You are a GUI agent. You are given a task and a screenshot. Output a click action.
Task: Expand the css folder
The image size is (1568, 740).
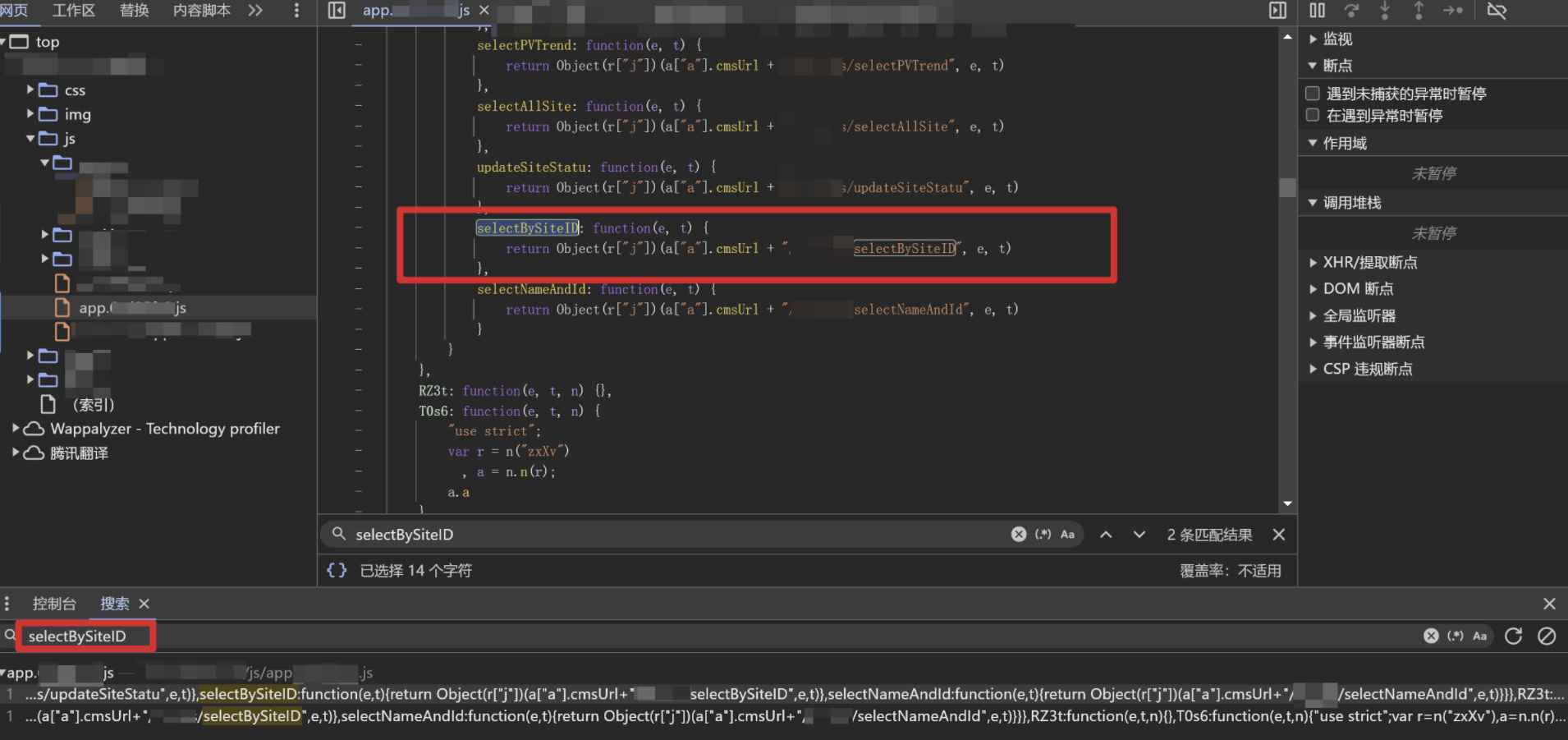30,90
